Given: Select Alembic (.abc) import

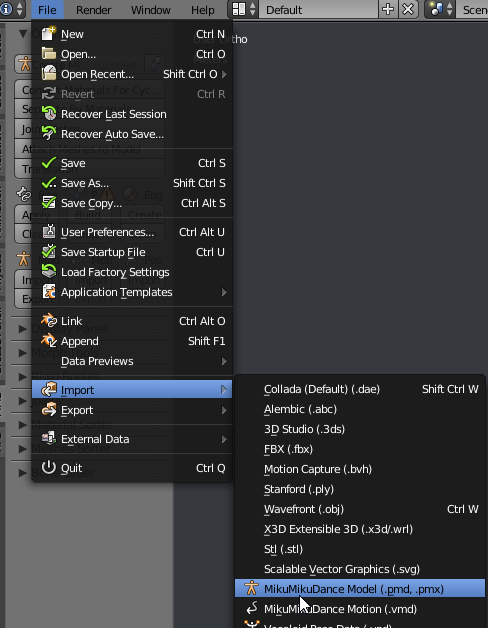Looking at the screenshot, I should pyautogui.click(x=360, y=409).
